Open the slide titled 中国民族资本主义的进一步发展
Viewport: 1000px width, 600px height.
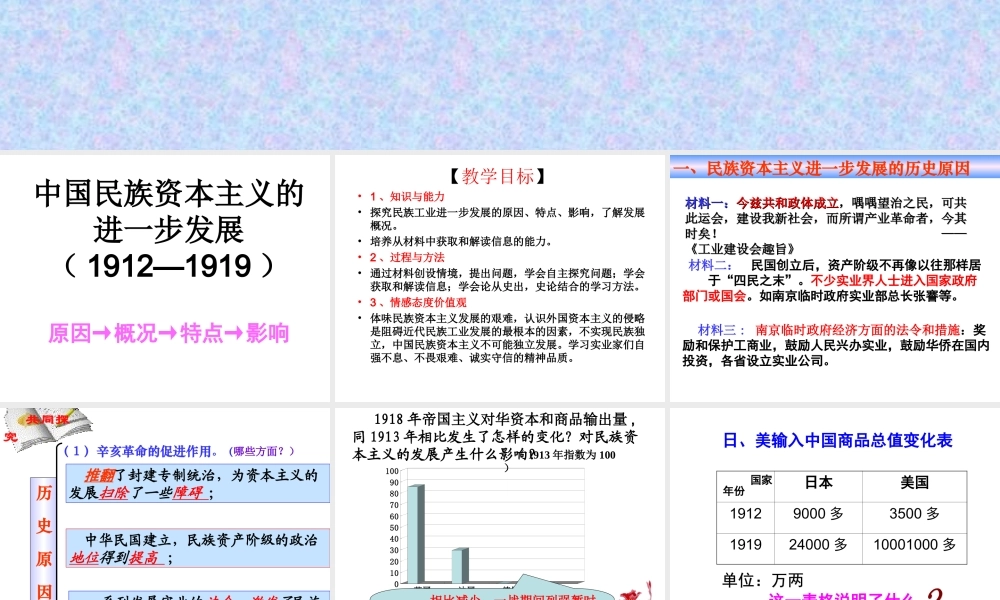[165, 278]
